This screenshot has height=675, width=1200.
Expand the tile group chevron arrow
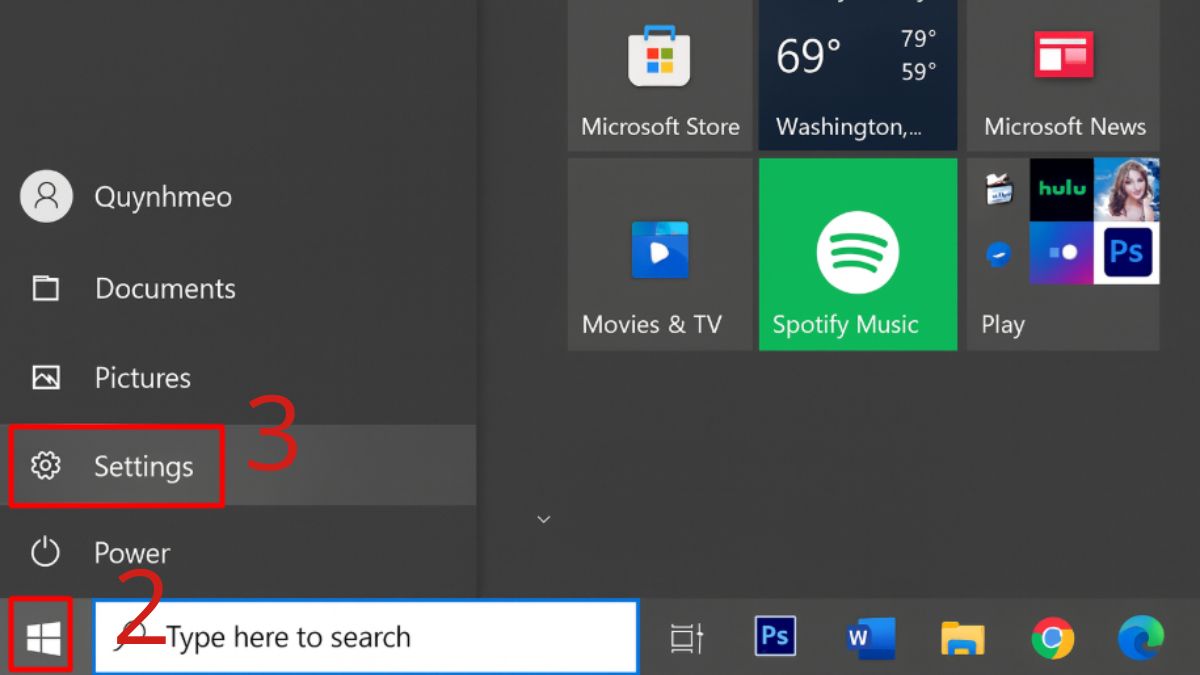[x=543, y=519]
